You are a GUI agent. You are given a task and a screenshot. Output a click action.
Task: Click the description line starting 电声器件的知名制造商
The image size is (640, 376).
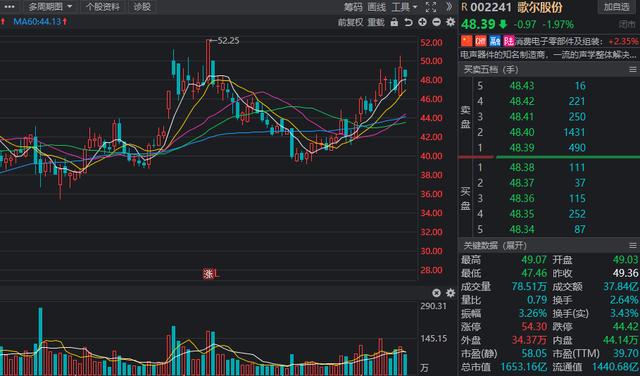(548, 55)
